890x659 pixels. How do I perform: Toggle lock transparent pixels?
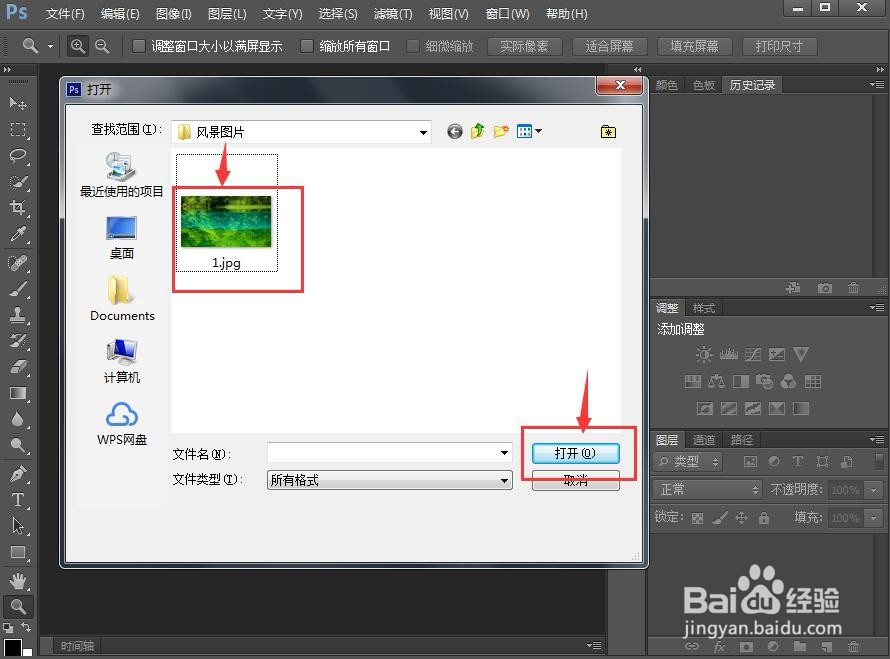pyautogui.click(x=698, y=518)
